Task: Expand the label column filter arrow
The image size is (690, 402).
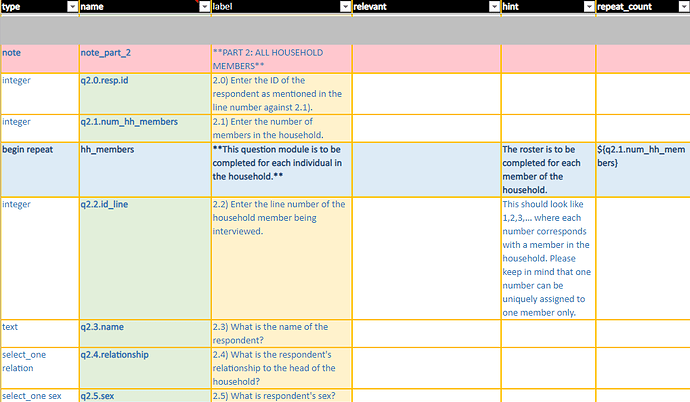Action: point(343,7)
